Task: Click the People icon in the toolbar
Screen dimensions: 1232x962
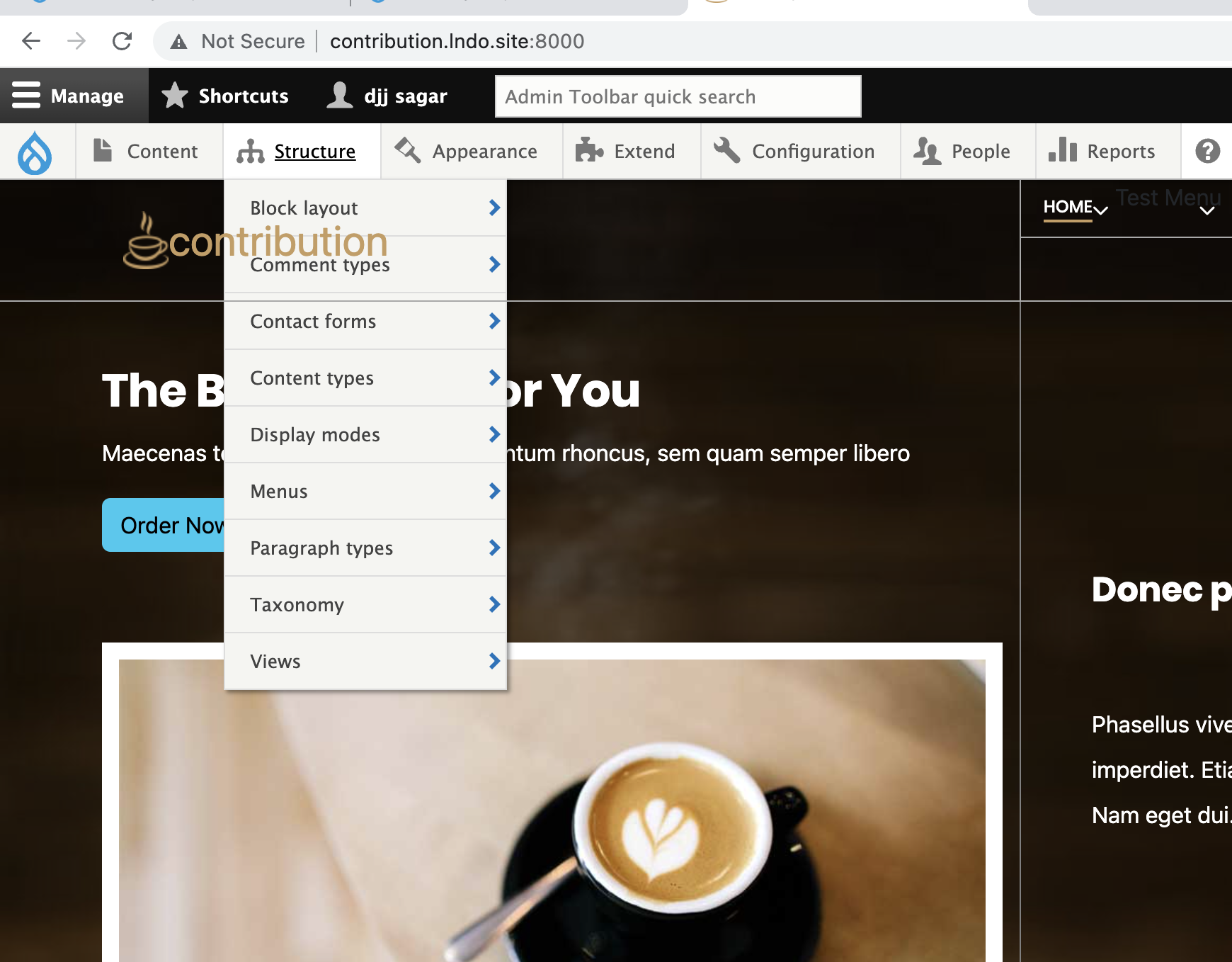Action: (x=926, y=151)
